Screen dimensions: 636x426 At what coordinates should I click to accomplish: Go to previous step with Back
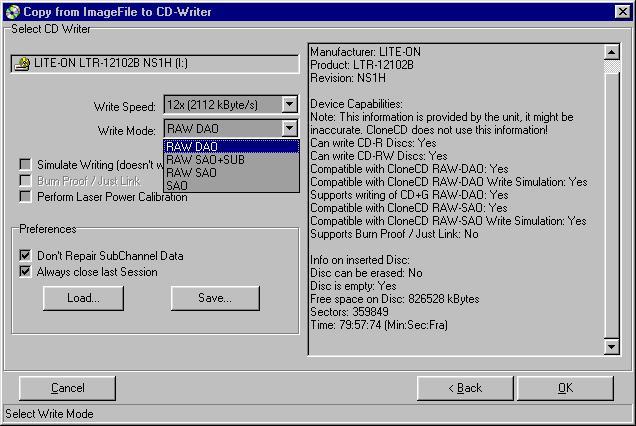(465, 388)
